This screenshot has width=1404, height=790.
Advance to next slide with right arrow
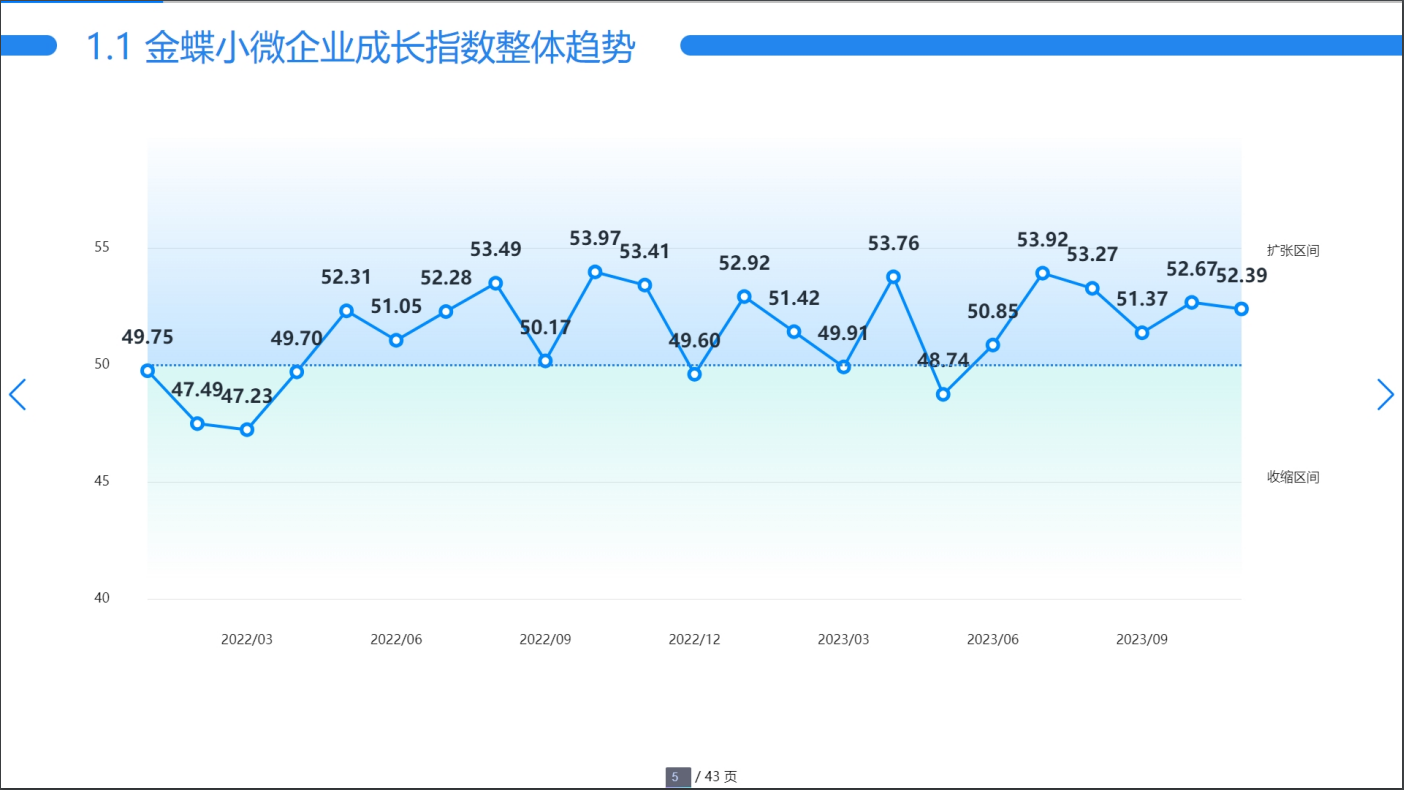click(x=1385, y=395)
